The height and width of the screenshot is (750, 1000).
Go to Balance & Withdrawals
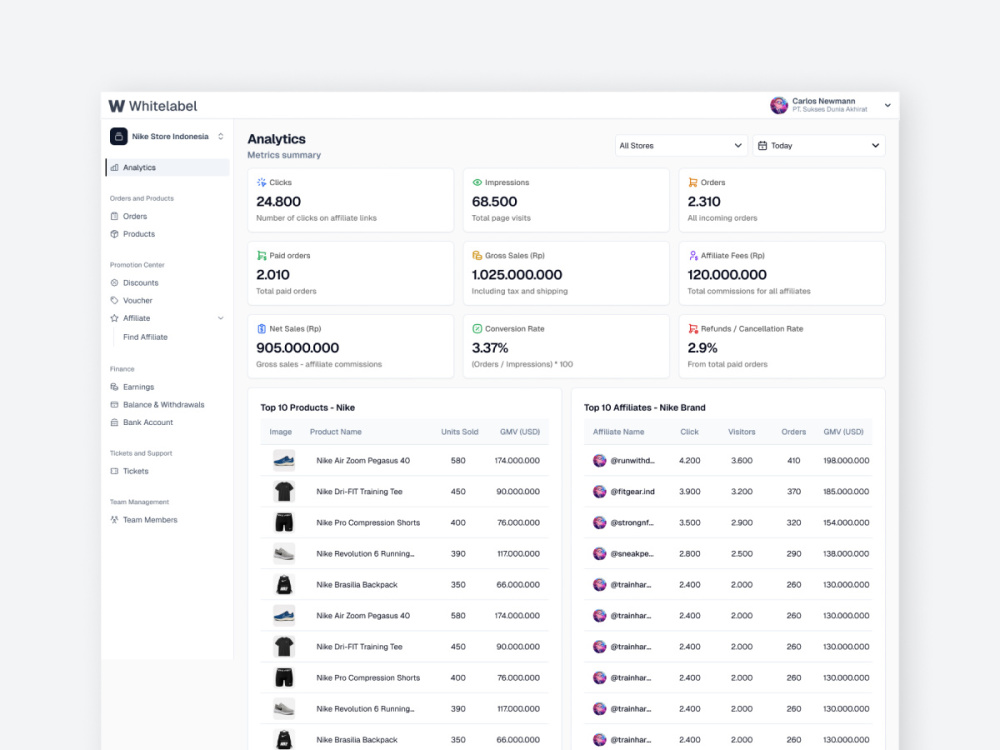tap(163, 405)
